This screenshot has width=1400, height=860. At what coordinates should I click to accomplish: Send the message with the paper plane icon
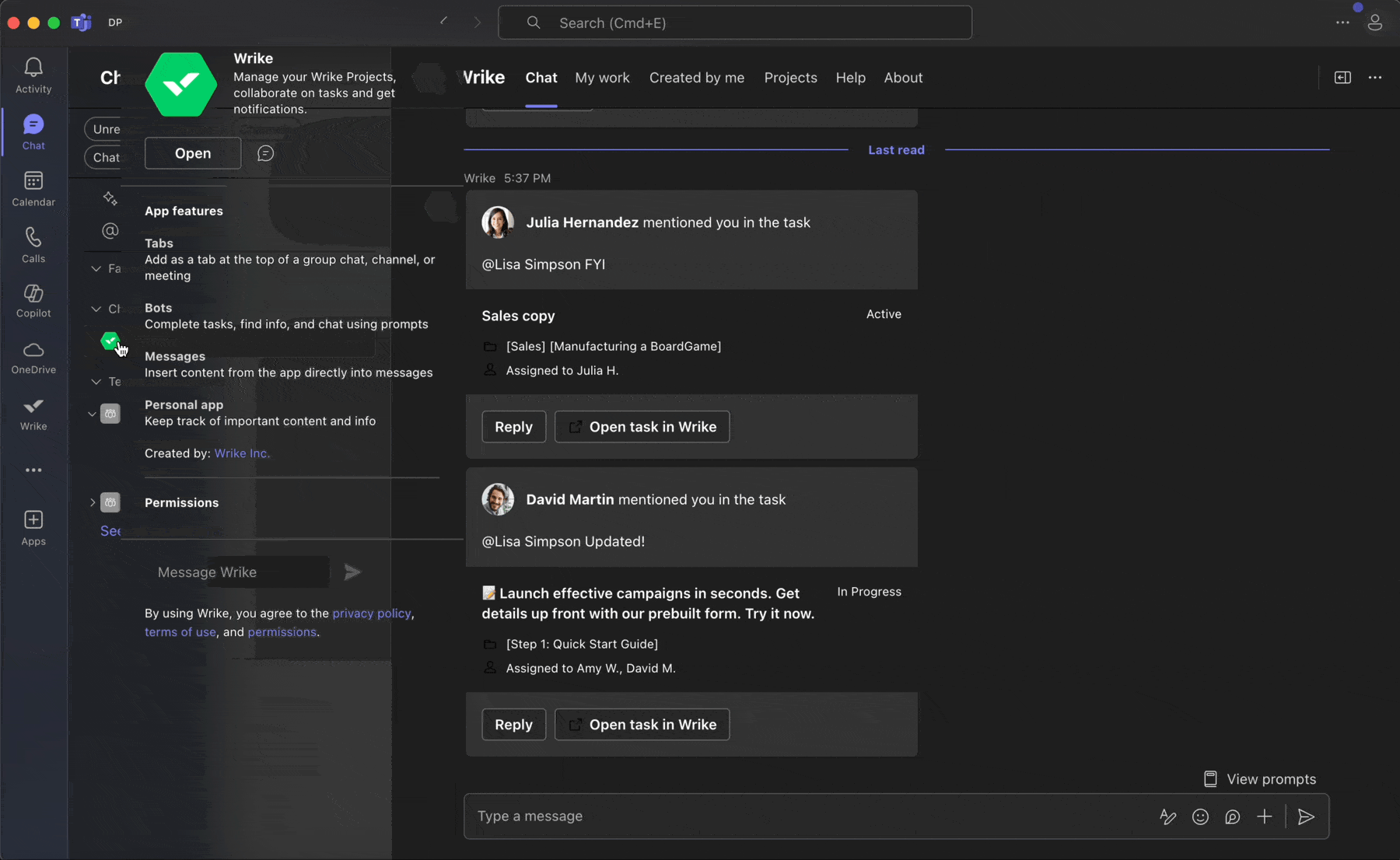pos(1307,816)
